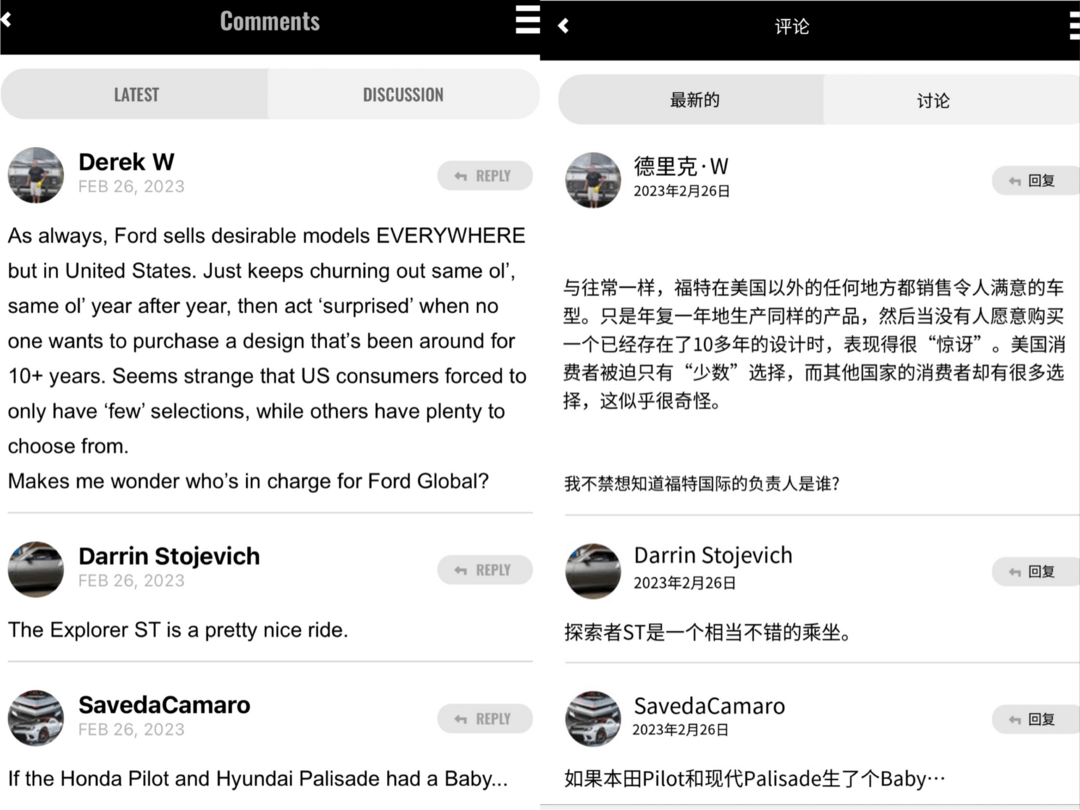This screenshot has width=1080, height=810.
Task: Reply to SavedaCamaro's English comment
Action: pos(485,718)
